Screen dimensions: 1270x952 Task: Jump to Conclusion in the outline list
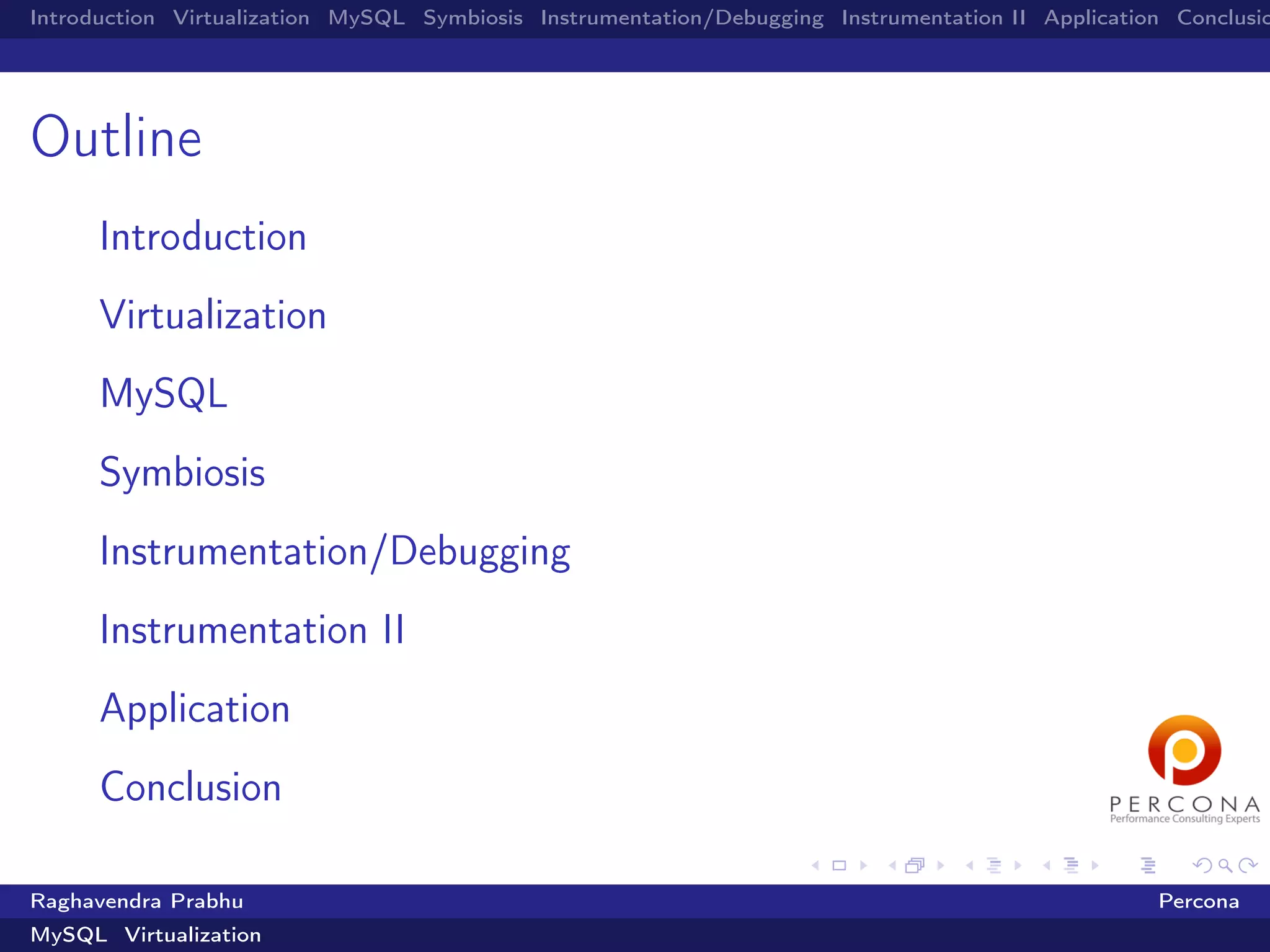191,787
